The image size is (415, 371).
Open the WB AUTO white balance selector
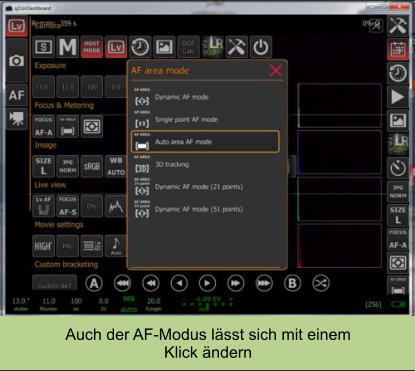click(116, 166)
